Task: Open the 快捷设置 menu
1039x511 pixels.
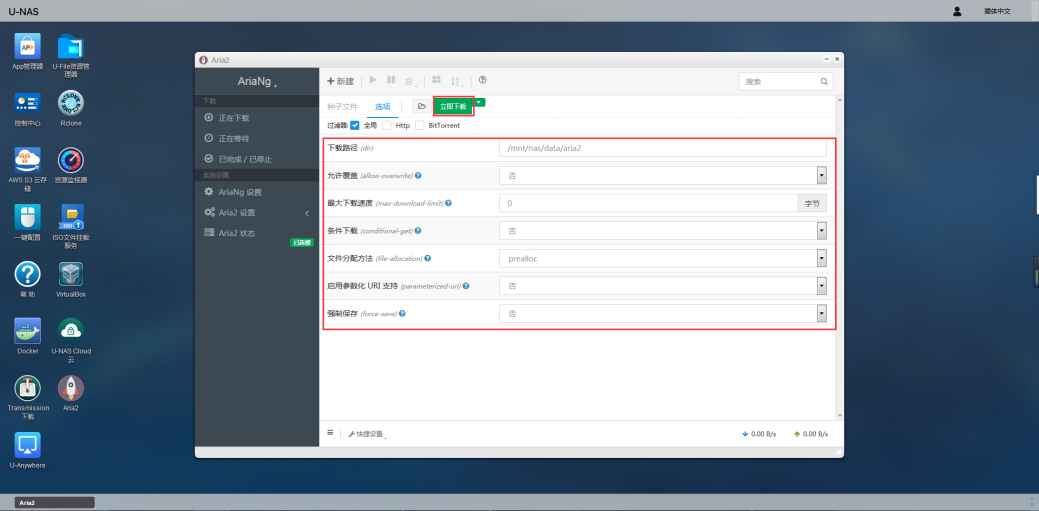Action: click(x=367, y=434)
